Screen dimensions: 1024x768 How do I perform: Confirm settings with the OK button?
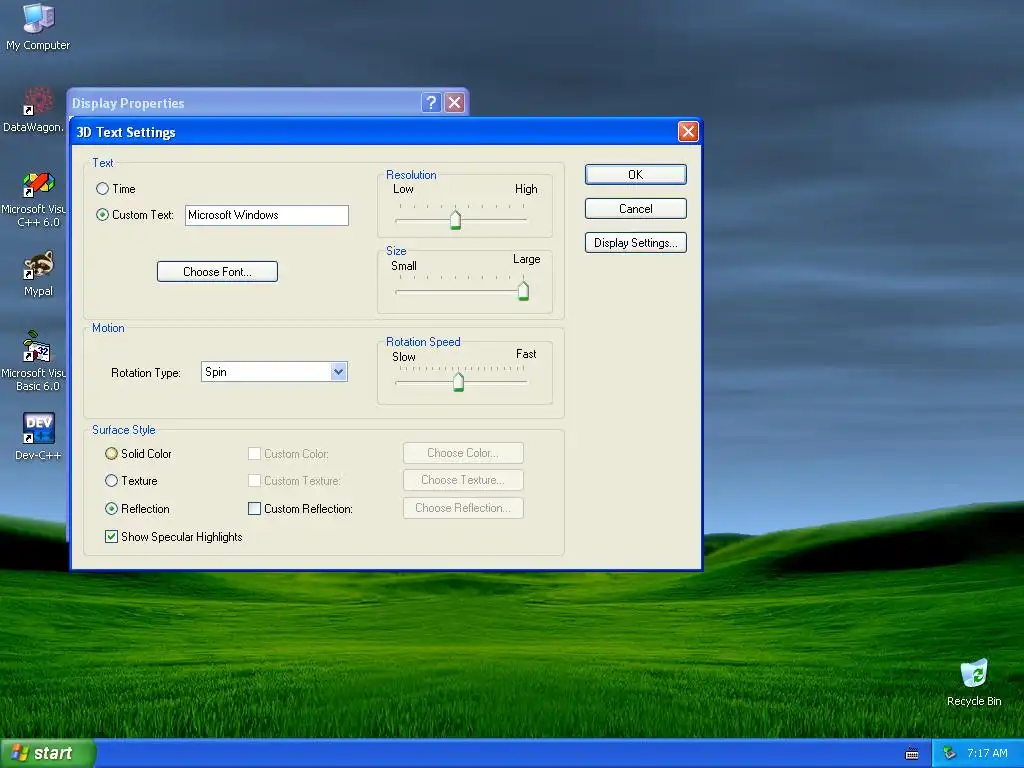[x=635, y=174]
